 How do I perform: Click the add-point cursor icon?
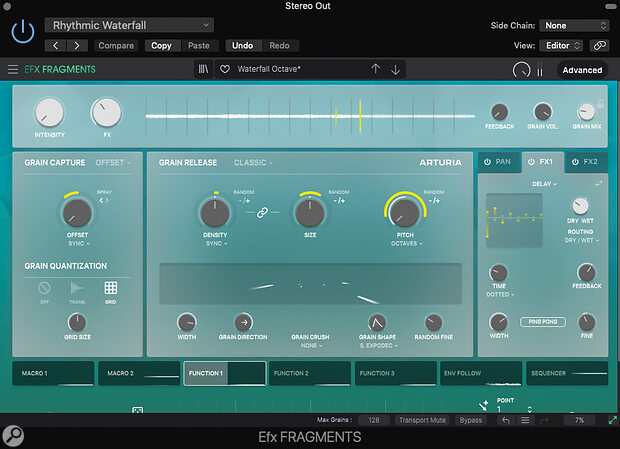pyautogui.click(x=483, y=406)
